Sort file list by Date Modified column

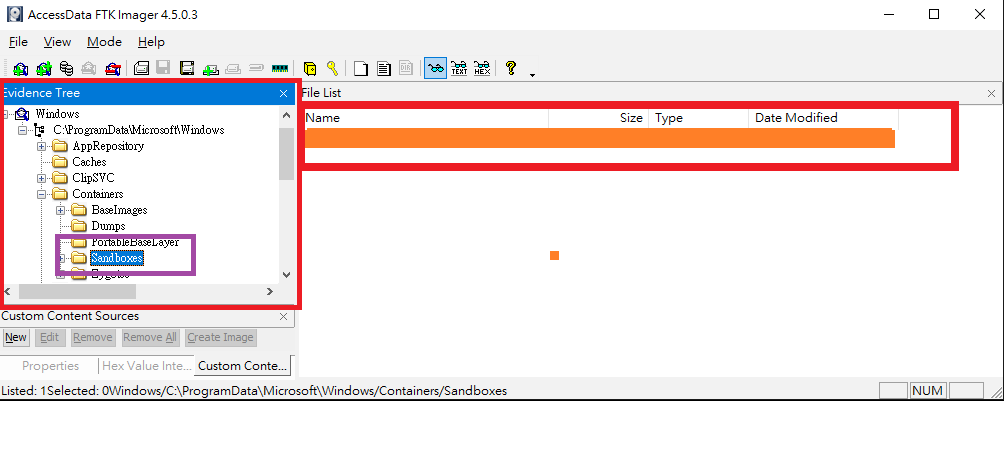coord(823,118)
